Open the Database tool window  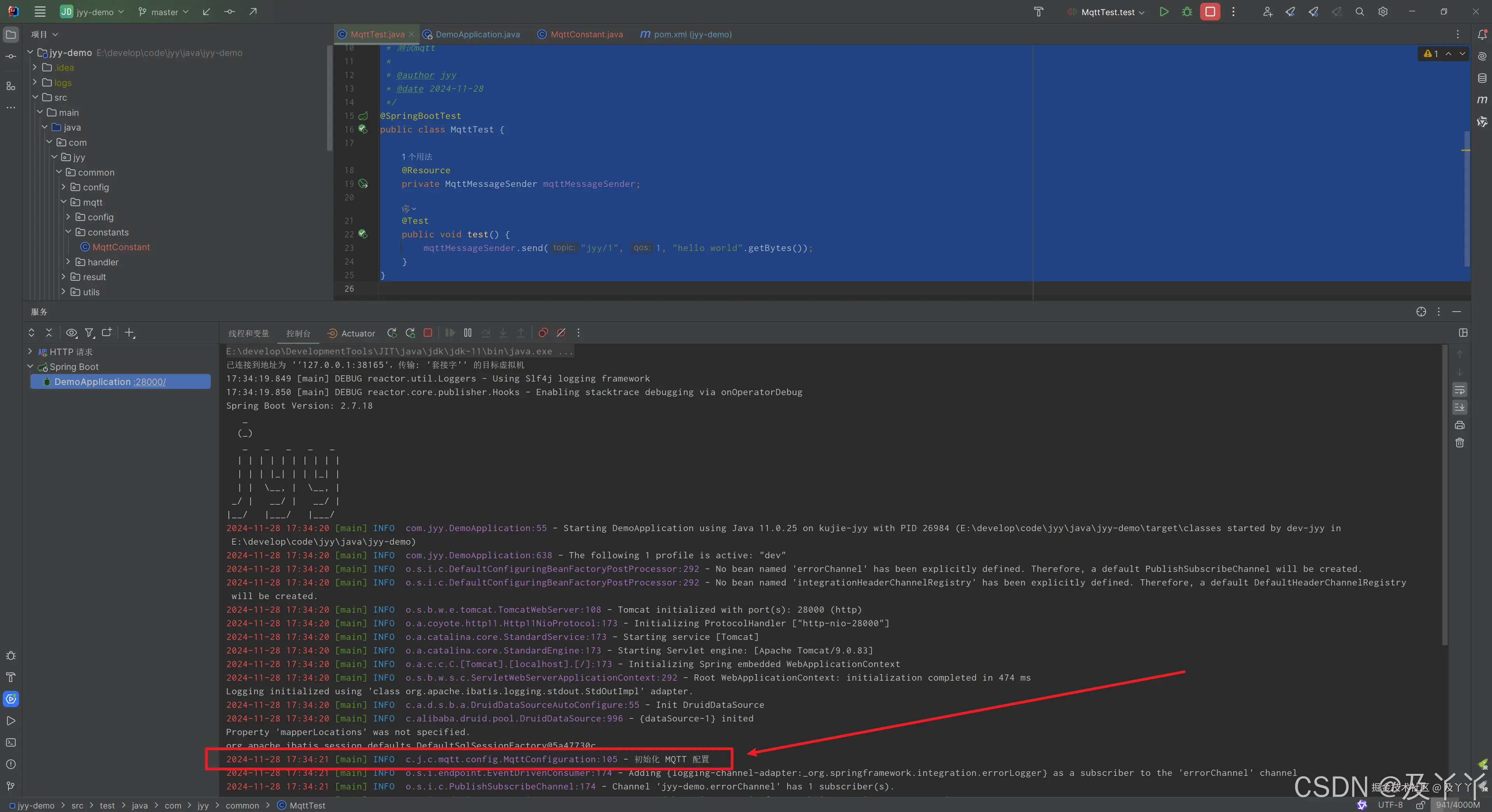click(1482, 78)
